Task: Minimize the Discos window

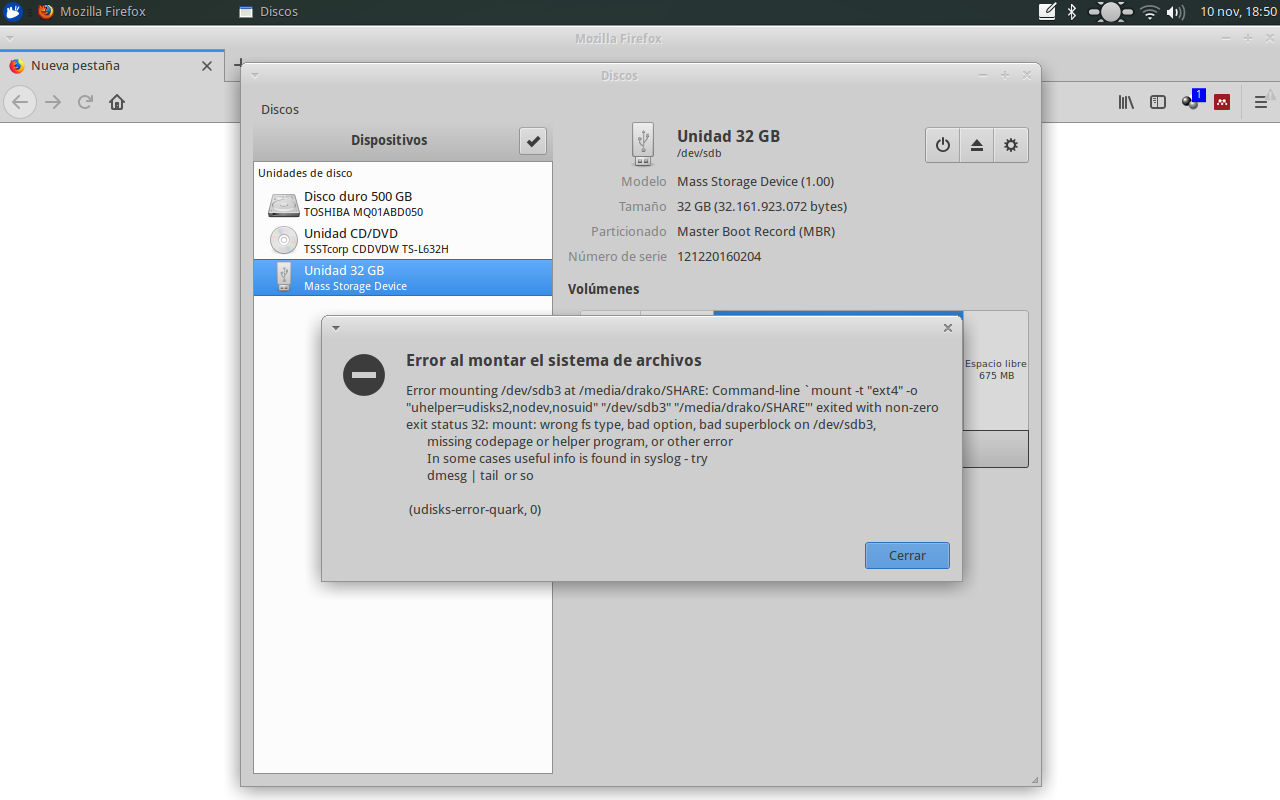Action: click(x=984, y=75)
